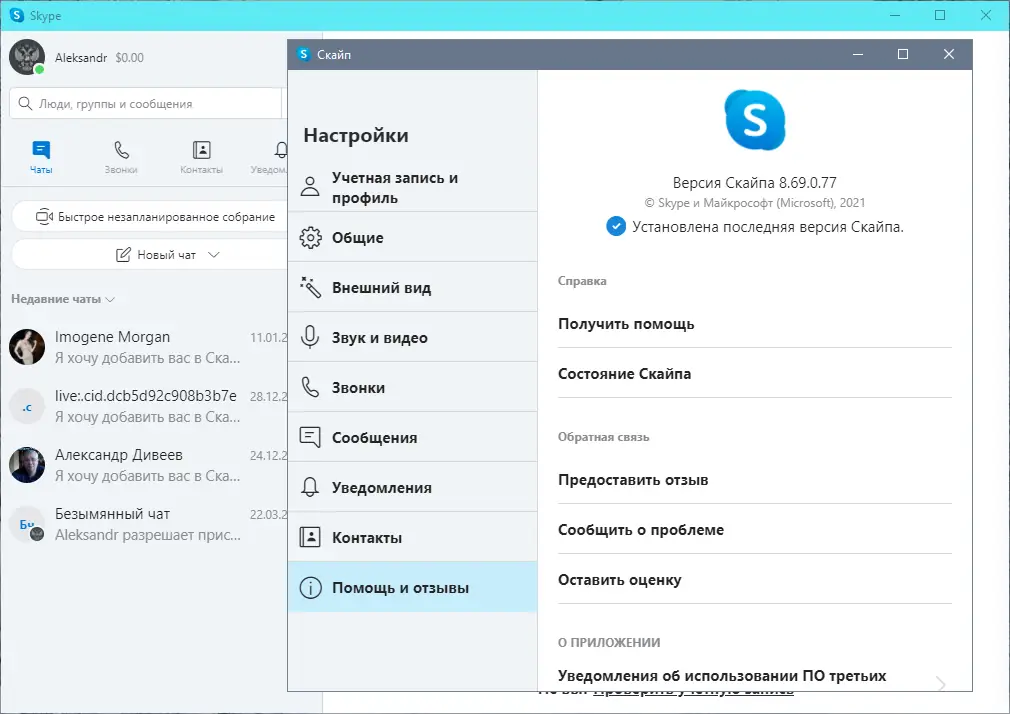Open the Уведомления bell icon
The image size is (1010, 714).
pyautogui.click(x=279, y=150)
